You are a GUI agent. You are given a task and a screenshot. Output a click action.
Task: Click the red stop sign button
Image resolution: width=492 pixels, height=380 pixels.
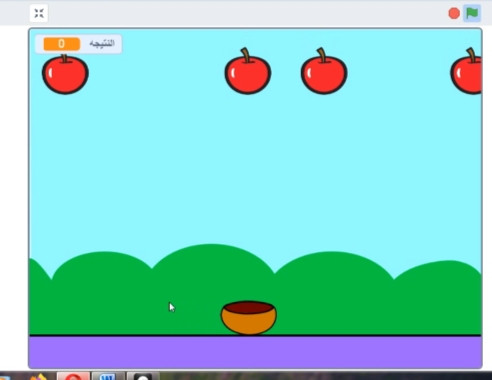coord(454,14)
